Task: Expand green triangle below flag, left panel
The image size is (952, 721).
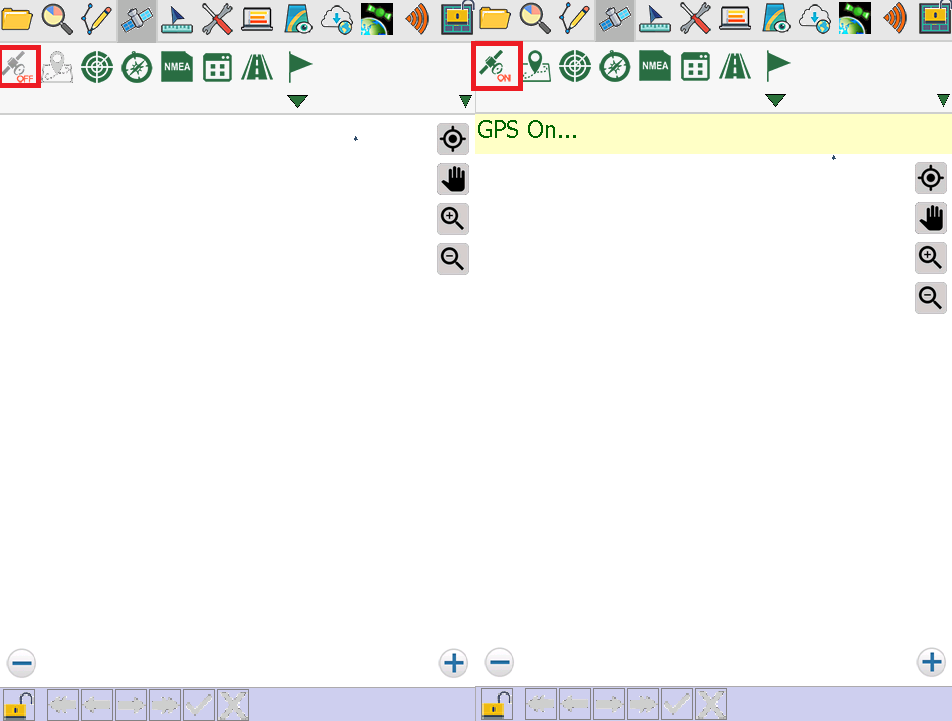Action: (x=298, y=101)
